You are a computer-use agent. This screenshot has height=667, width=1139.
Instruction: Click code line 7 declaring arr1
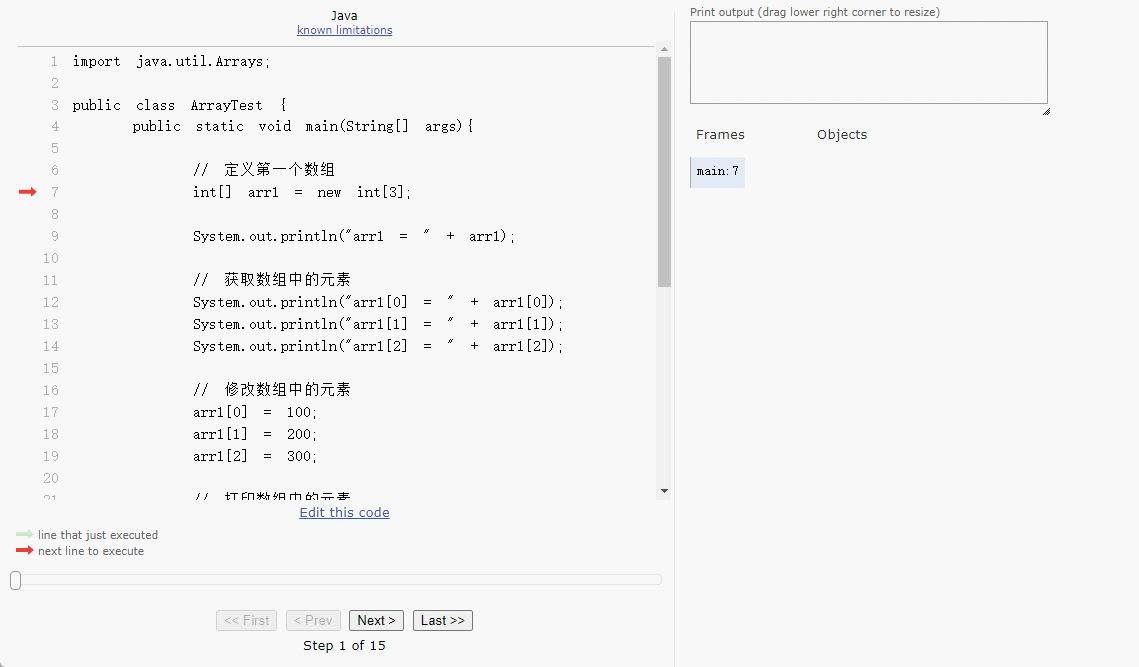302,192
